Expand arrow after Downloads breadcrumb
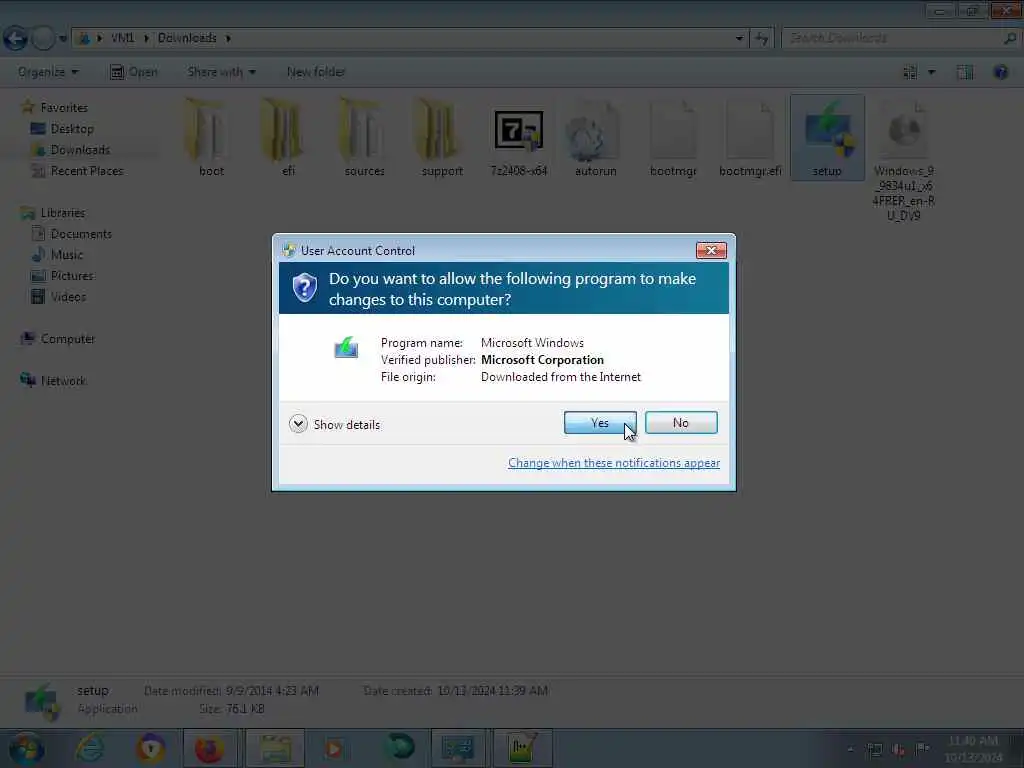 [x=228, y=39]
